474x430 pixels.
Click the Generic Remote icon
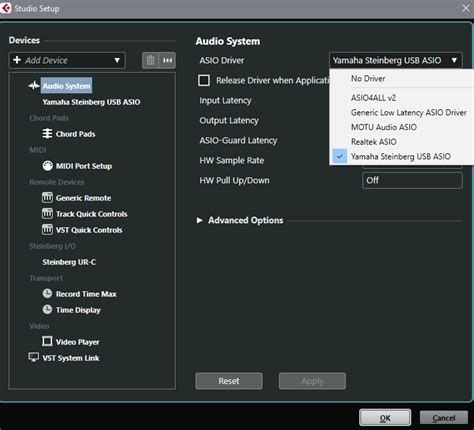coord(47,198)
